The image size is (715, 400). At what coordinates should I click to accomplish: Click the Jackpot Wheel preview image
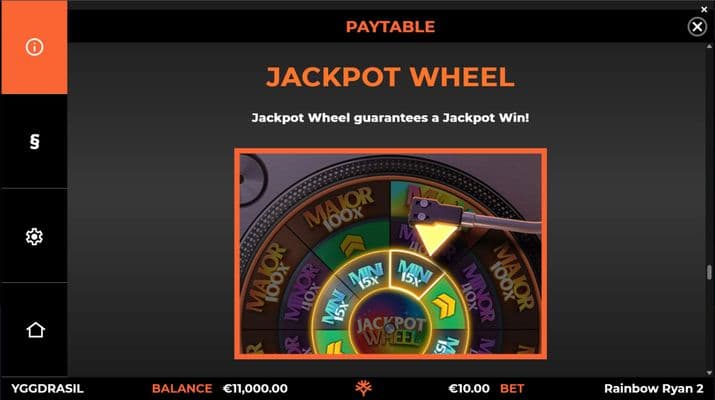390,254
